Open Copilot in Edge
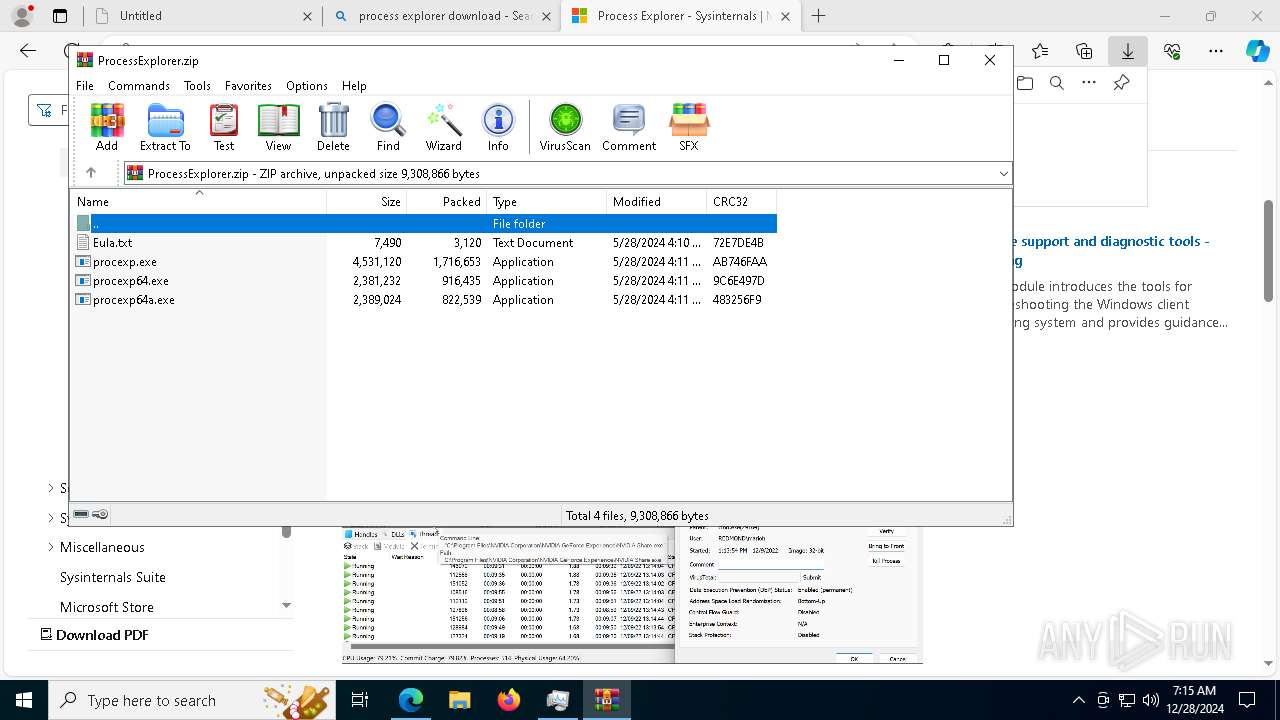This screenshot has height=720, width=1280. click(1257, 51)
